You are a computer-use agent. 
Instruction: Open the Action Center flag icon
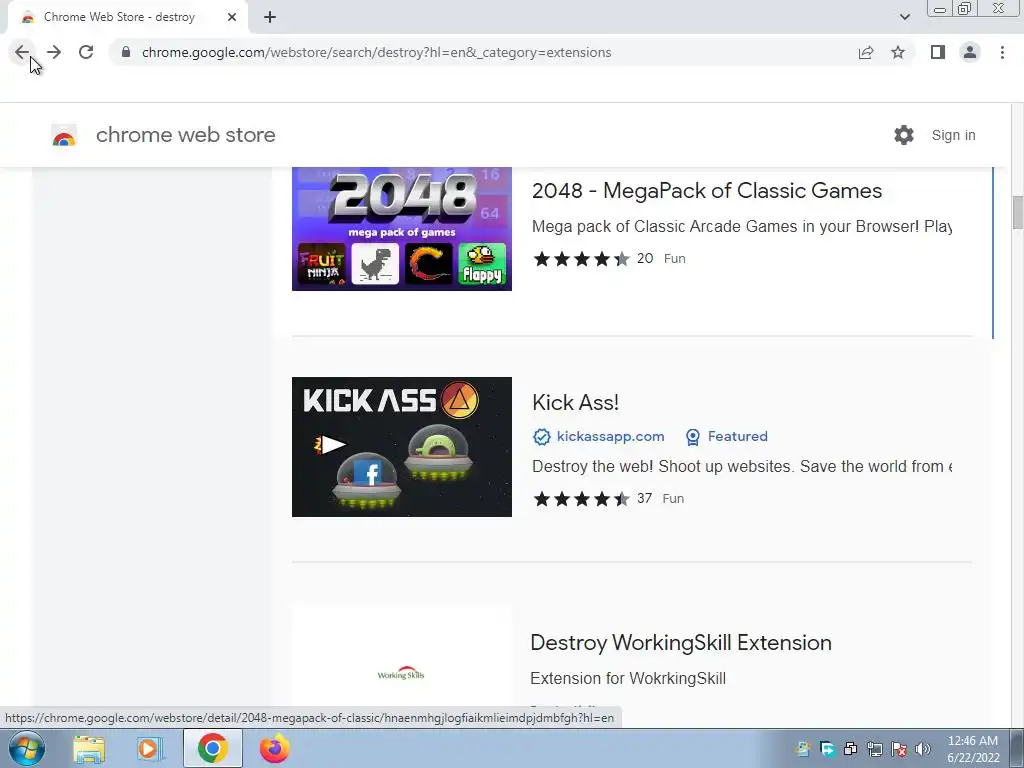coord(899,749)
